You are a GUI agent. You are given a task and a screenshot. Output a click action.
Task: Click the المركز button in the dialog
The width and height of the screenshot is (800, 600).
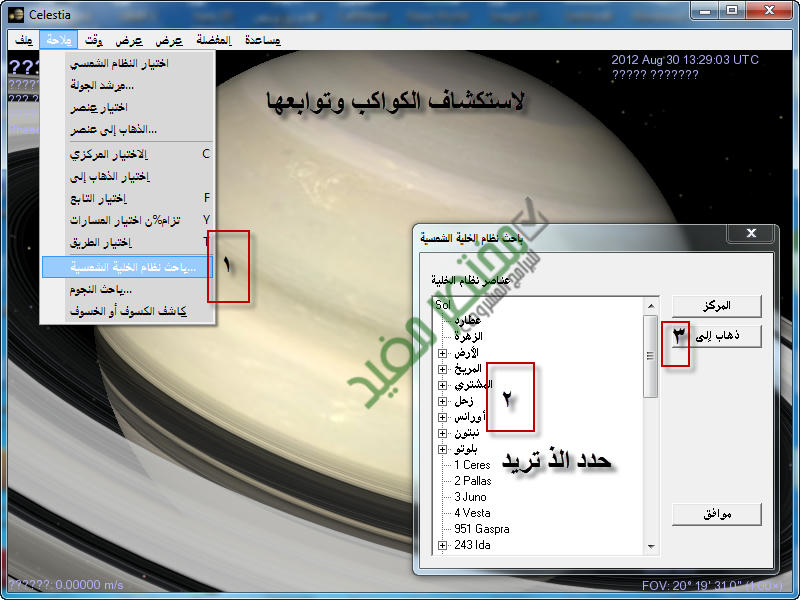coord(716,306)
